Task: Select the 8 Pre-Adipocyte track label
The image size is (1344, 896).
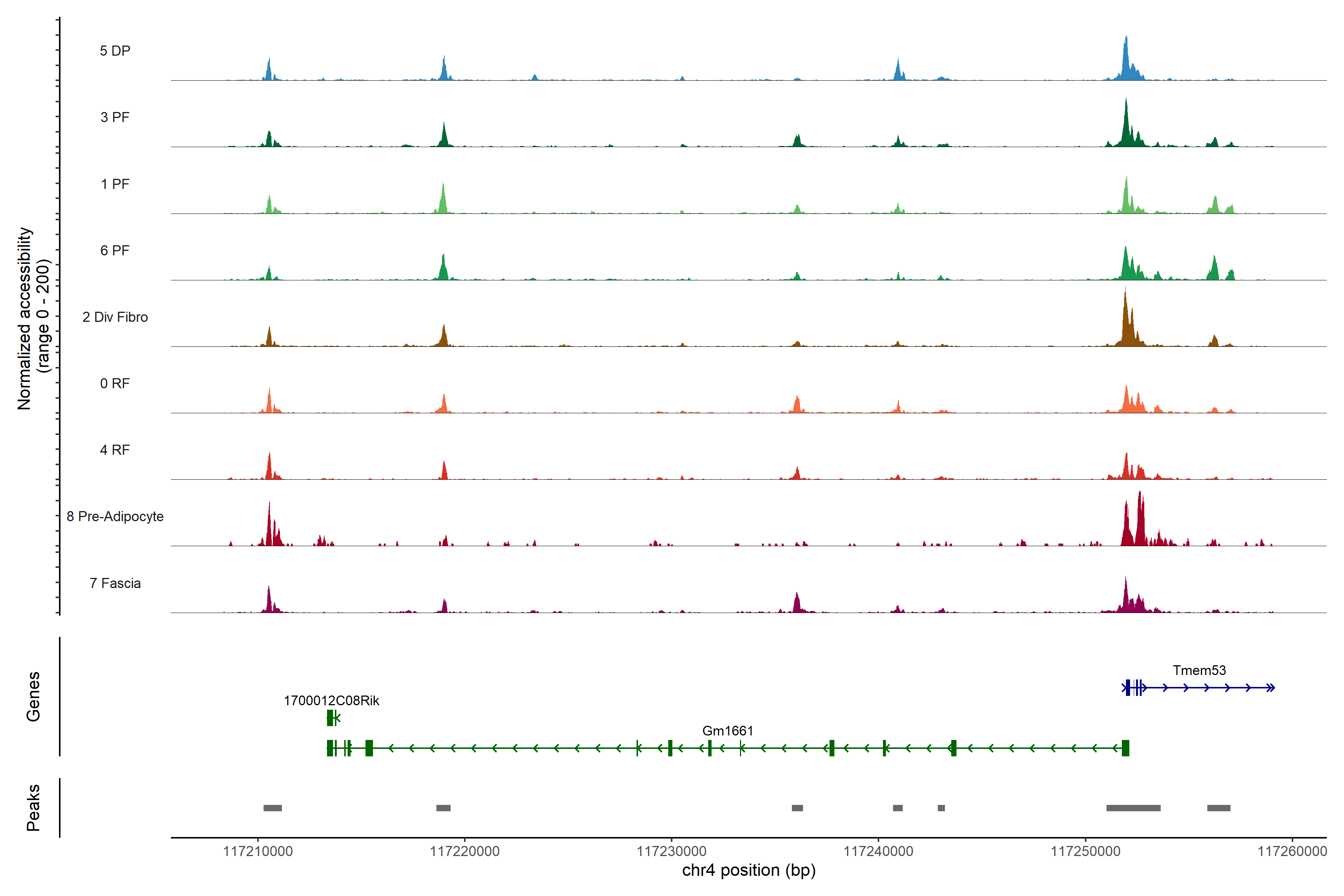Action: [115, 517]
